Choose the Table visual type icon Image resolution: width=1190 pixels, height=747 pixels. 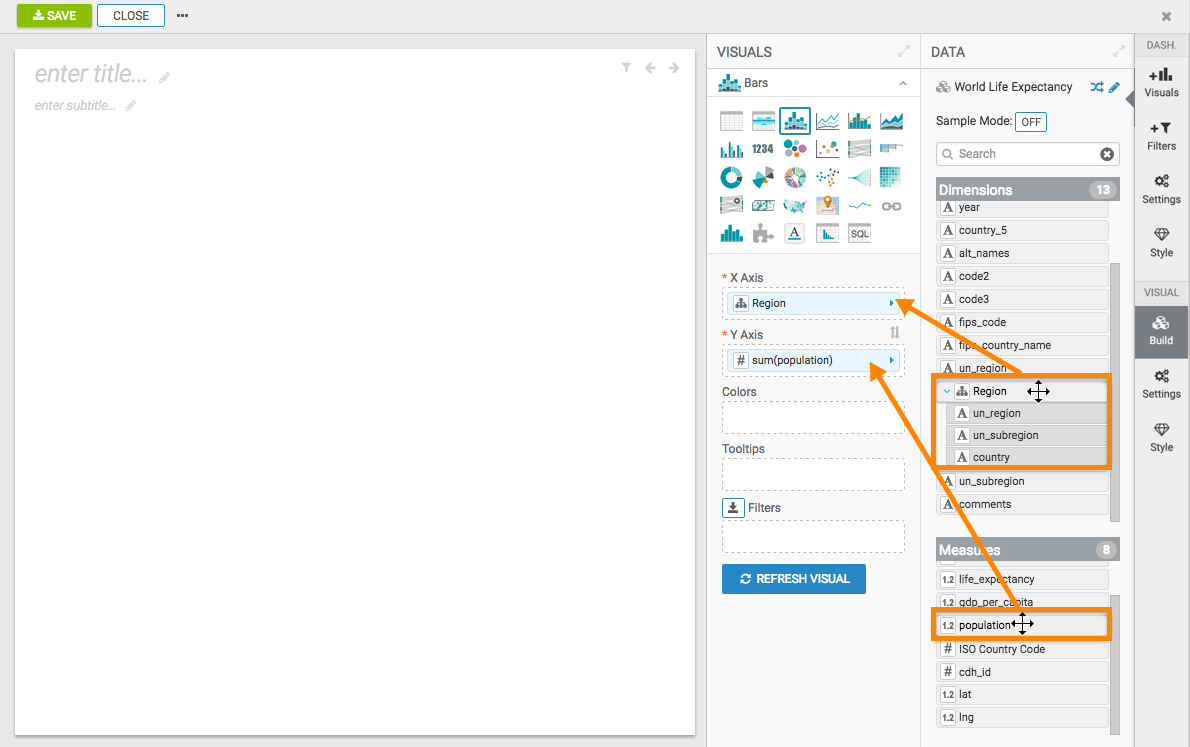coord(731,121)
